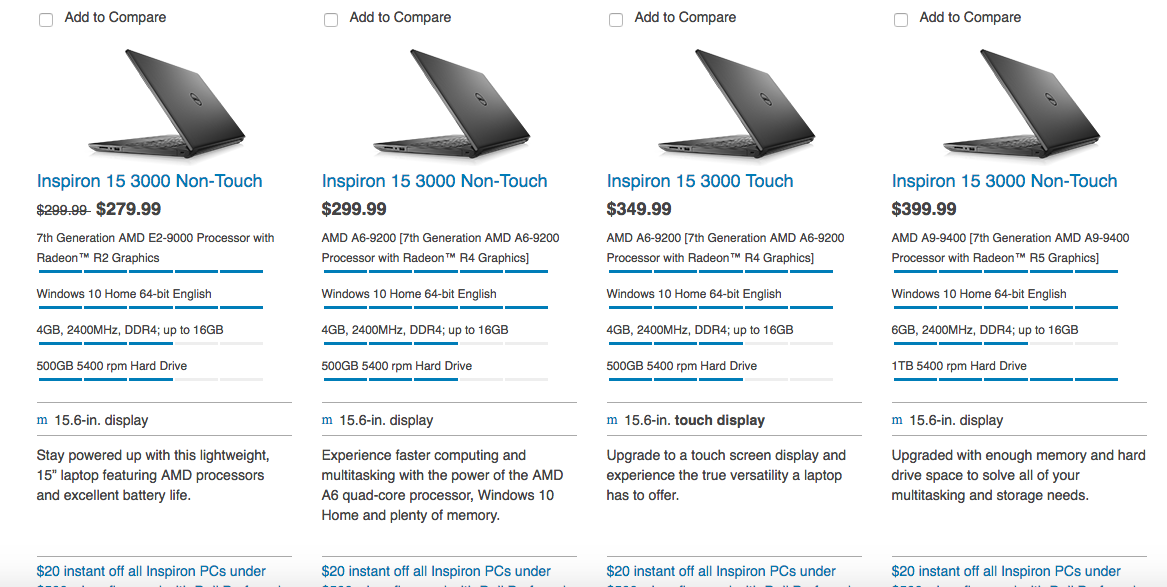Image resolution: width=1167 pixels, height=587 pixels.
Task: Click display icon in the $399.99 laptop column
Action: pyautogui.click(x=897, y=420)
